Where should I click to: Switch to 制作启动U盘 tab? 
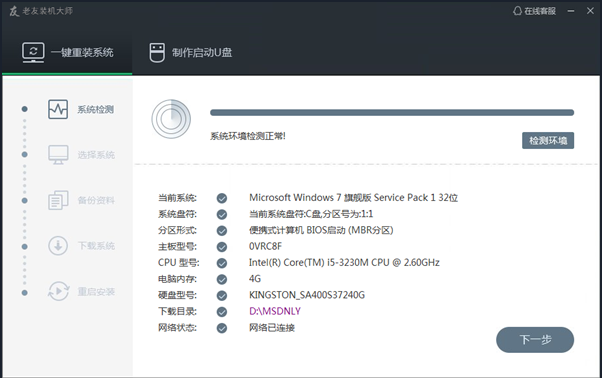tap(191, 53)
